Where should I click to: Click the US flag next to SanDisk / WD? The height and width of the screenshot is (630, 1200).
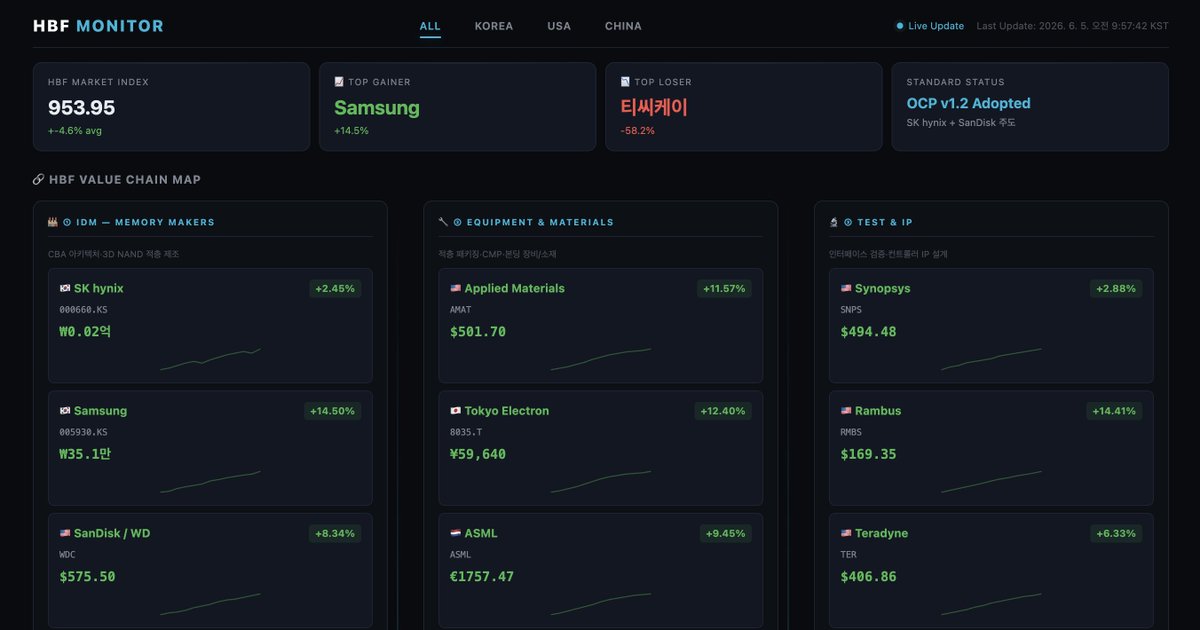pyautogui.click(x=65, y=533)
